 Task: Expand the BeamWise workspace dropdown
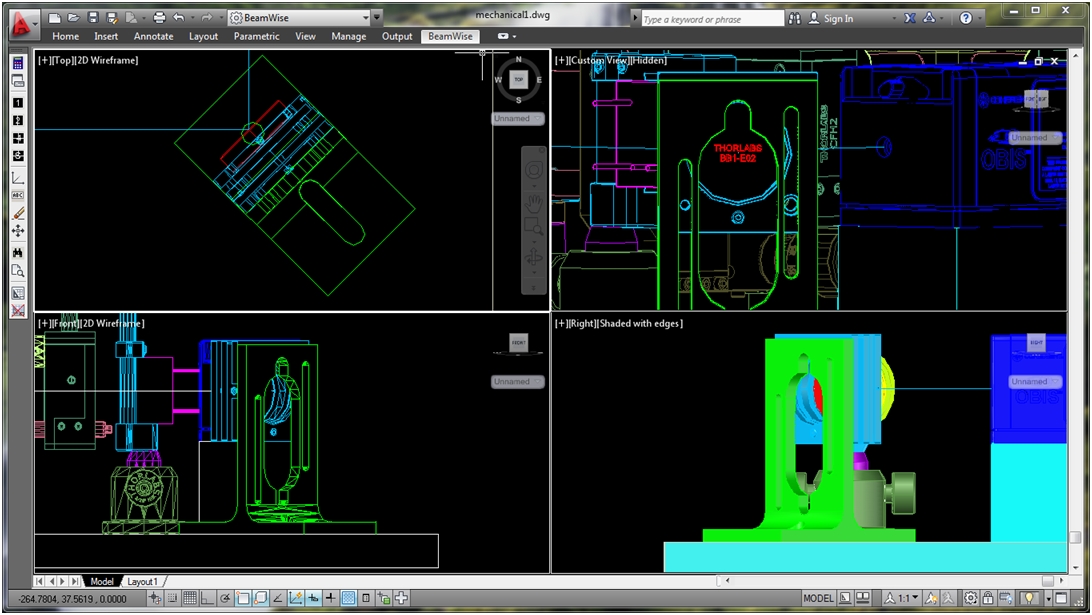tap(376, 18)
